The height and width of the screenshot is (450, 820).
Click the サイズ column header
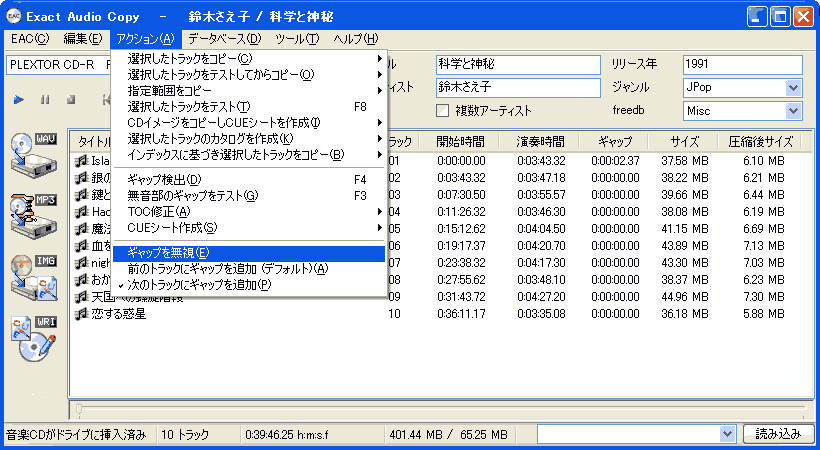[685, 141]
